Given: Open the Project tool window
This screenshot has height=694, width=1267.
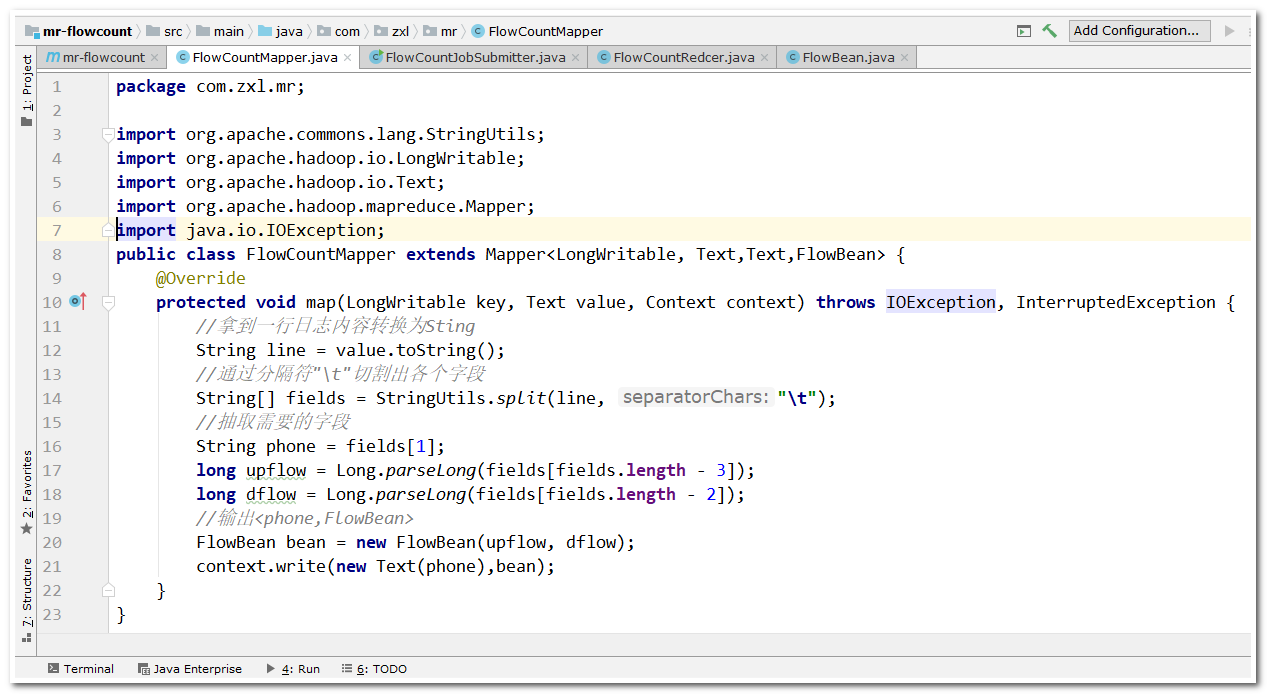Looking at the screenshot, I should (27, 91).
